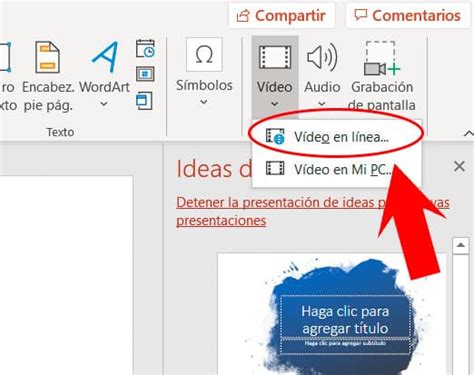Choose Vídeo en línea... menu entry
474x375 pixels.
[x=337, y=137]
